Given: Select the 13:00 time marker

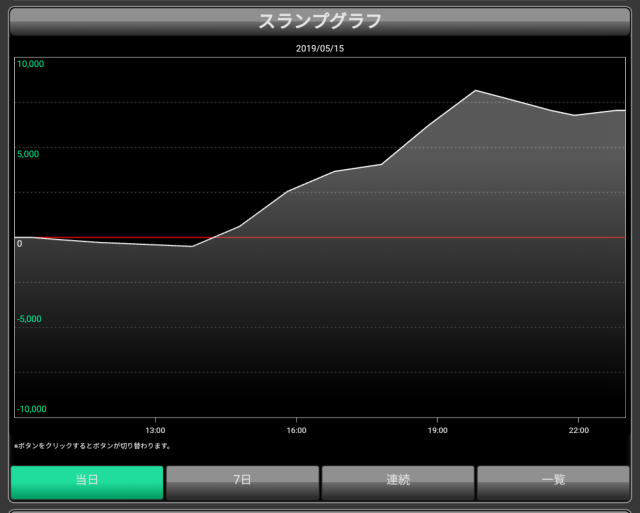Looking at the screenshot, I should pos(155,431).
